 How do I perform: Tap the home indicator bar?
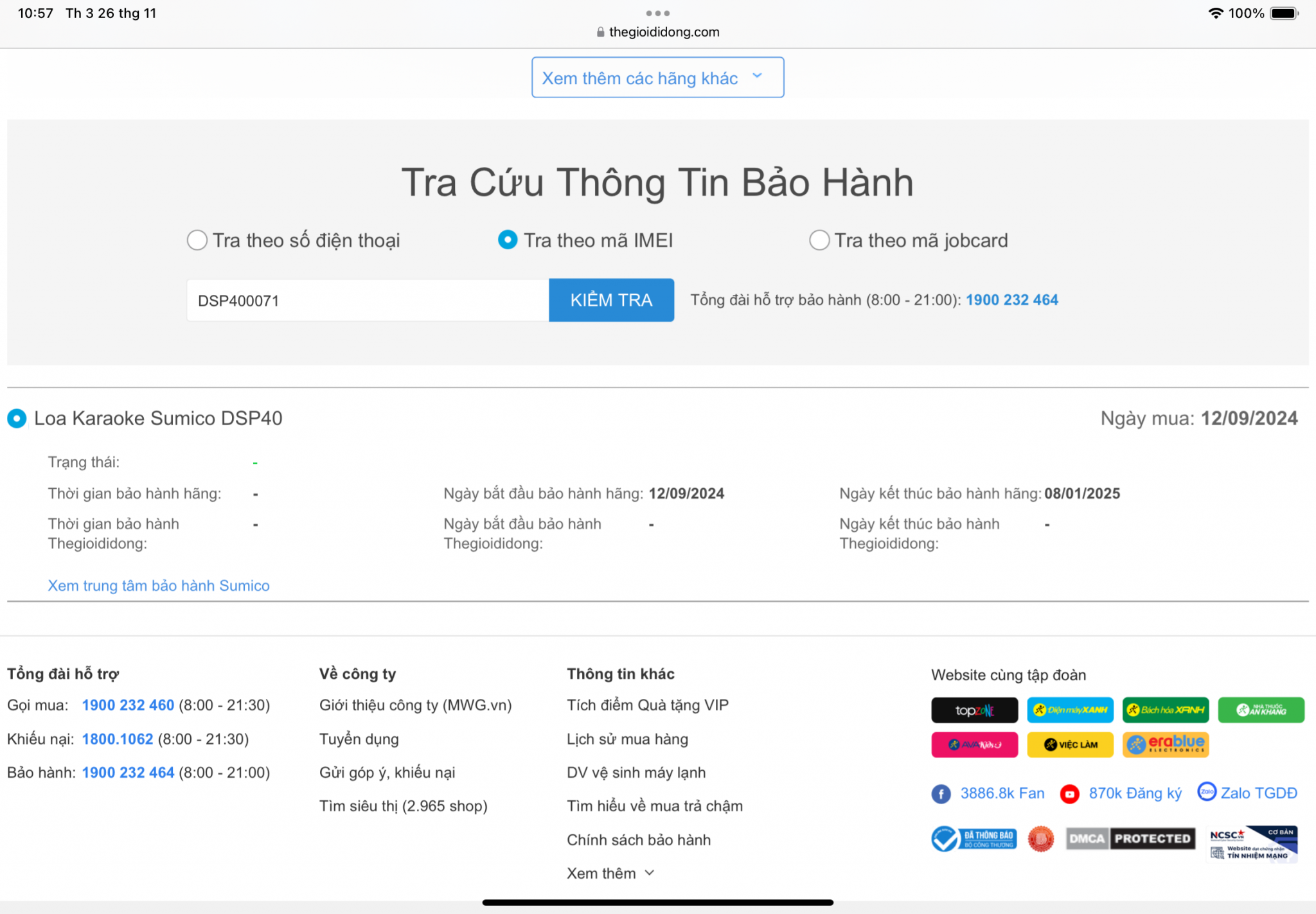point(657,902)
